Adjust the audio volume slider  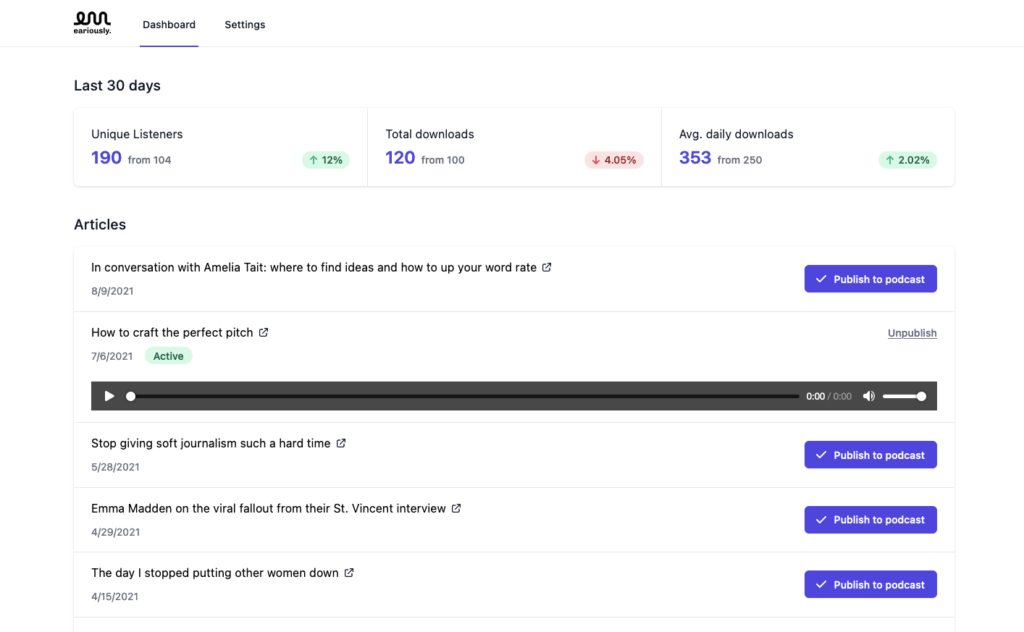click(903, 396)
